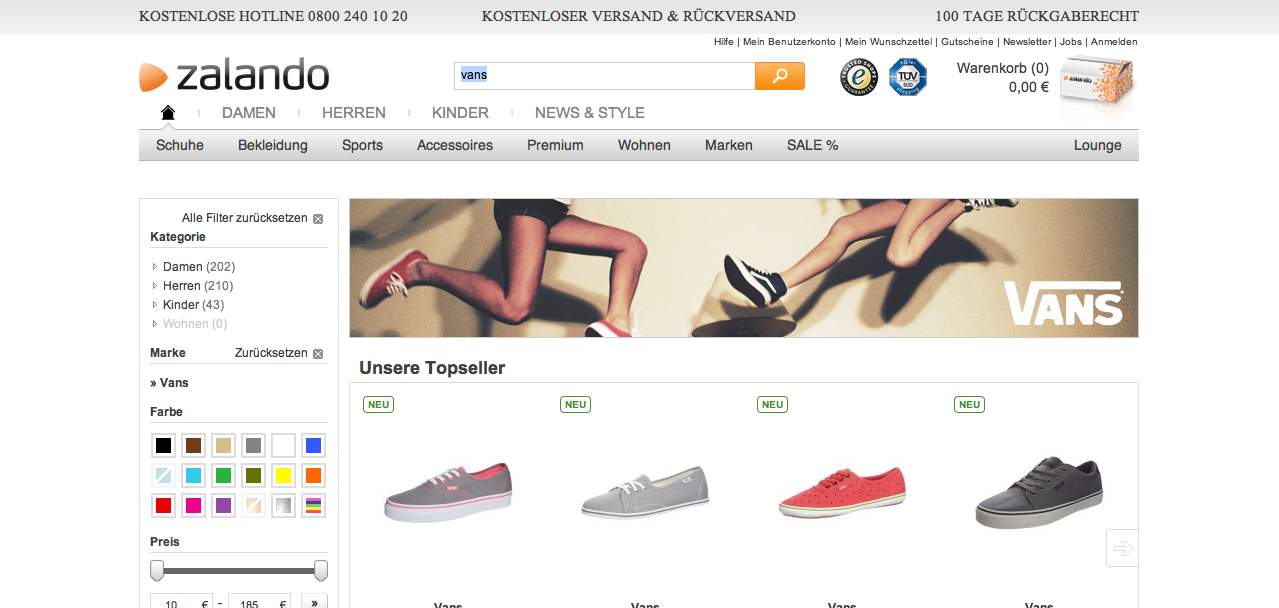Open the Mein Wunschzettel link
Screen dimensions: 1279x608
tap(888, 42)
